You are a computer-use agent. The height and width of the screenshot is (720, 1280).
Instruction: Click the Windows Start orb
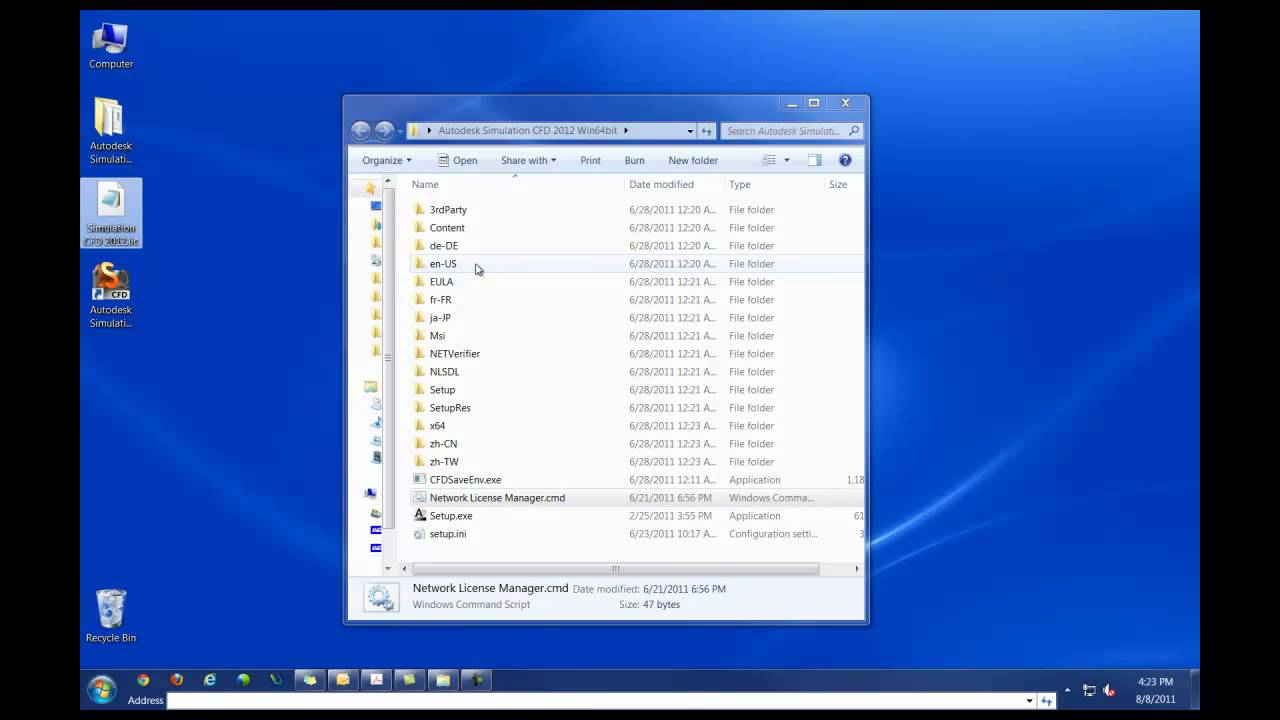click(101, 688)
